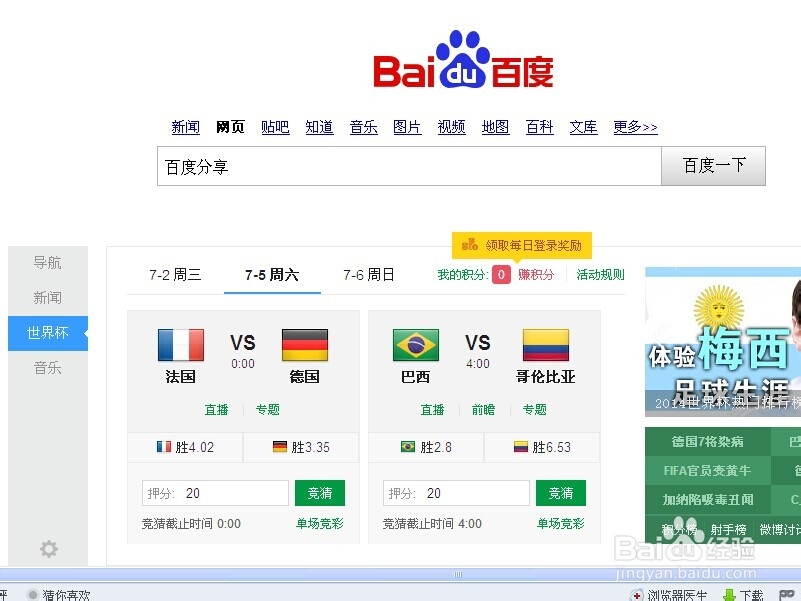Open the settings gear in the left sidebar

[x=47, y=548]
